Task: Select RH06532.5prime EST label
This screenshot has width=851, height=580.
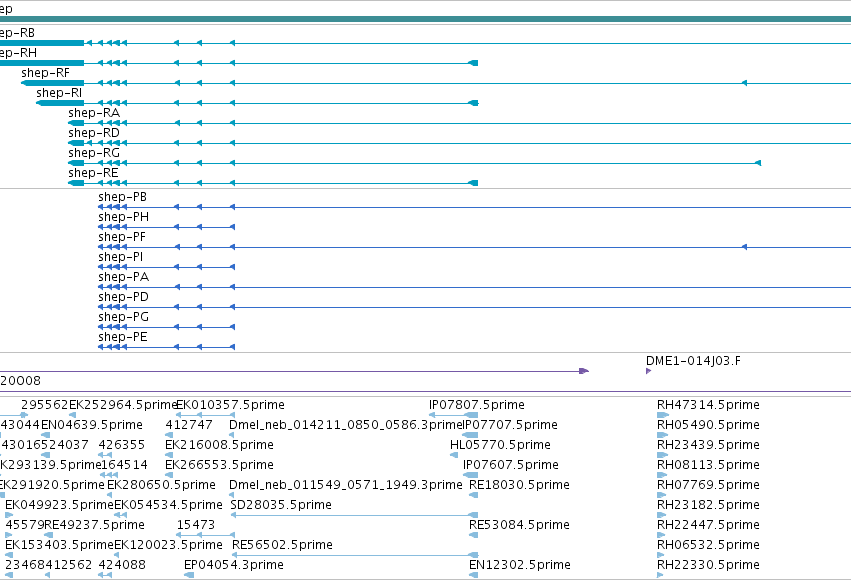Action: point(708,545)
